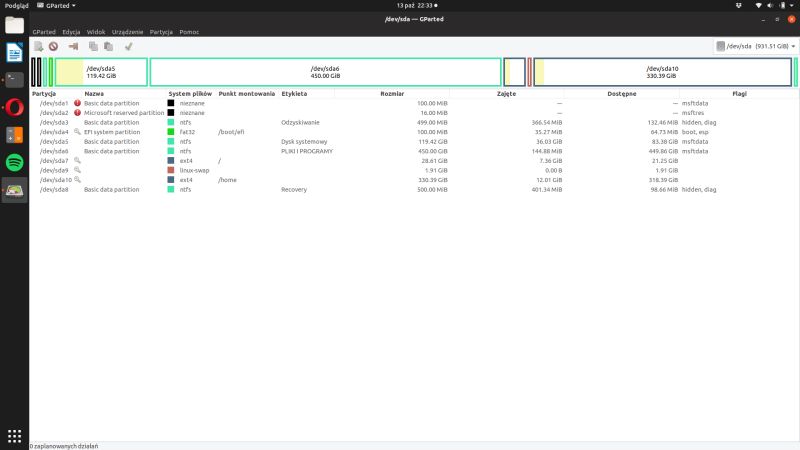Click the key mounted icon on /dev/sda4
The image size is (800, 450).
77,132
